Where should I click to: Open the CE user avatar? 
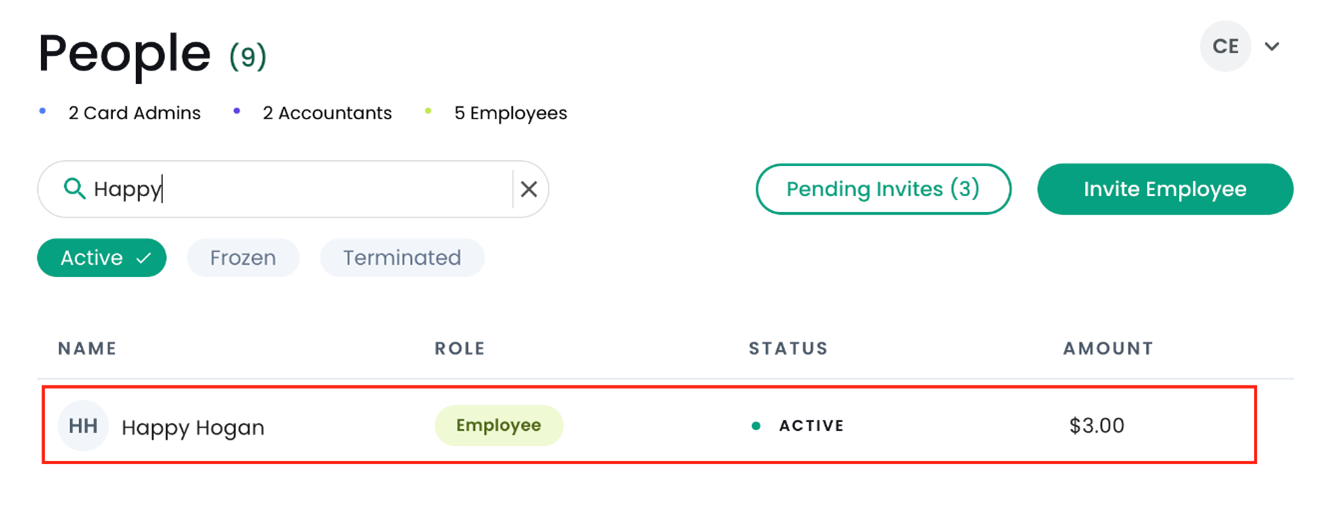pos(1225,46)
